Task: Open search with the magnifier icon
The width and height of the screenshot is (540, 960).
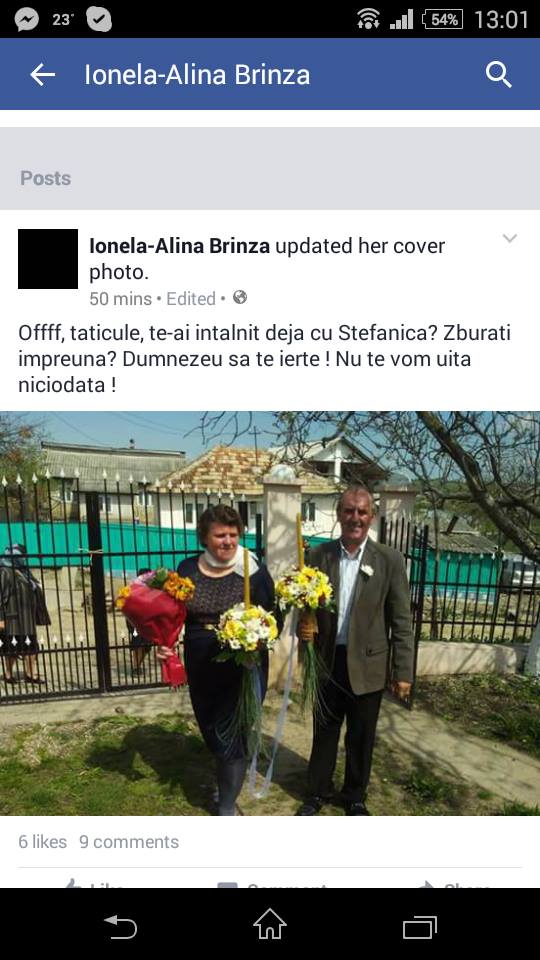Action: click(498, 75)
